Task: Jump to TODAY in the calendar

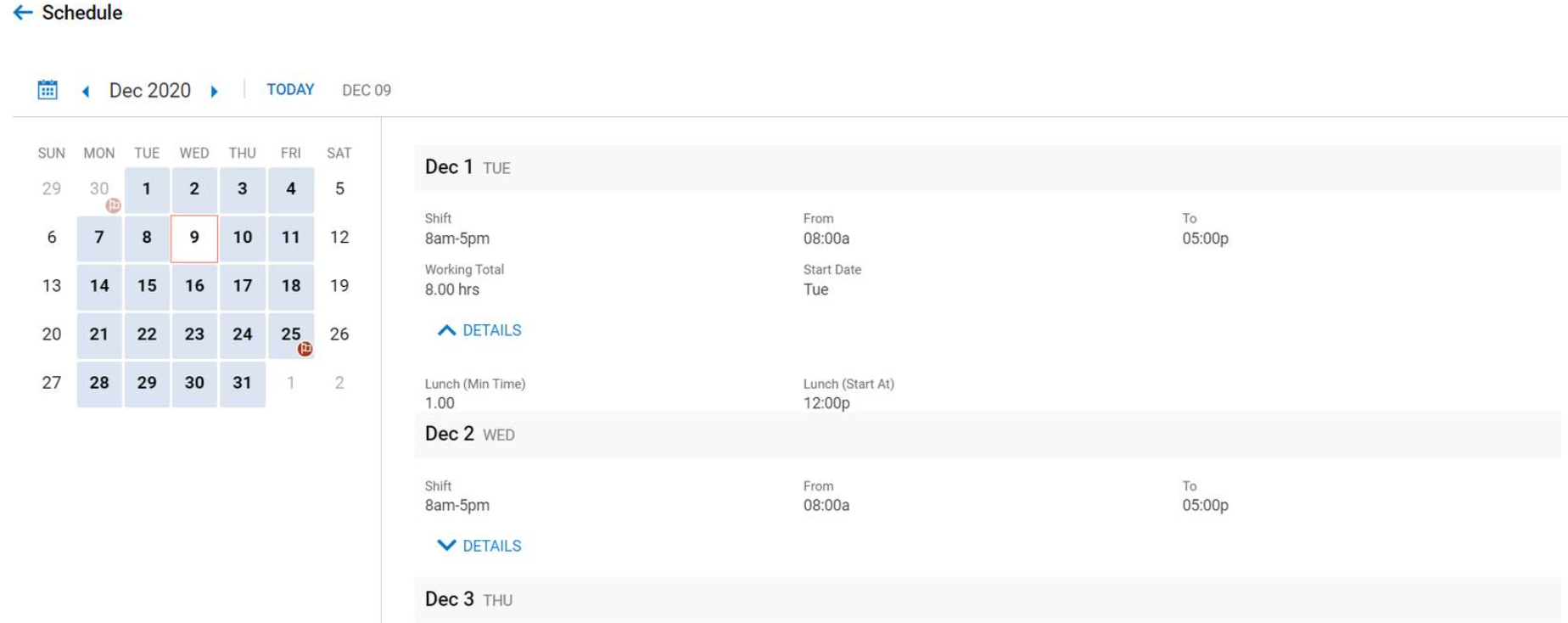Action: click(x=290, y=89)
